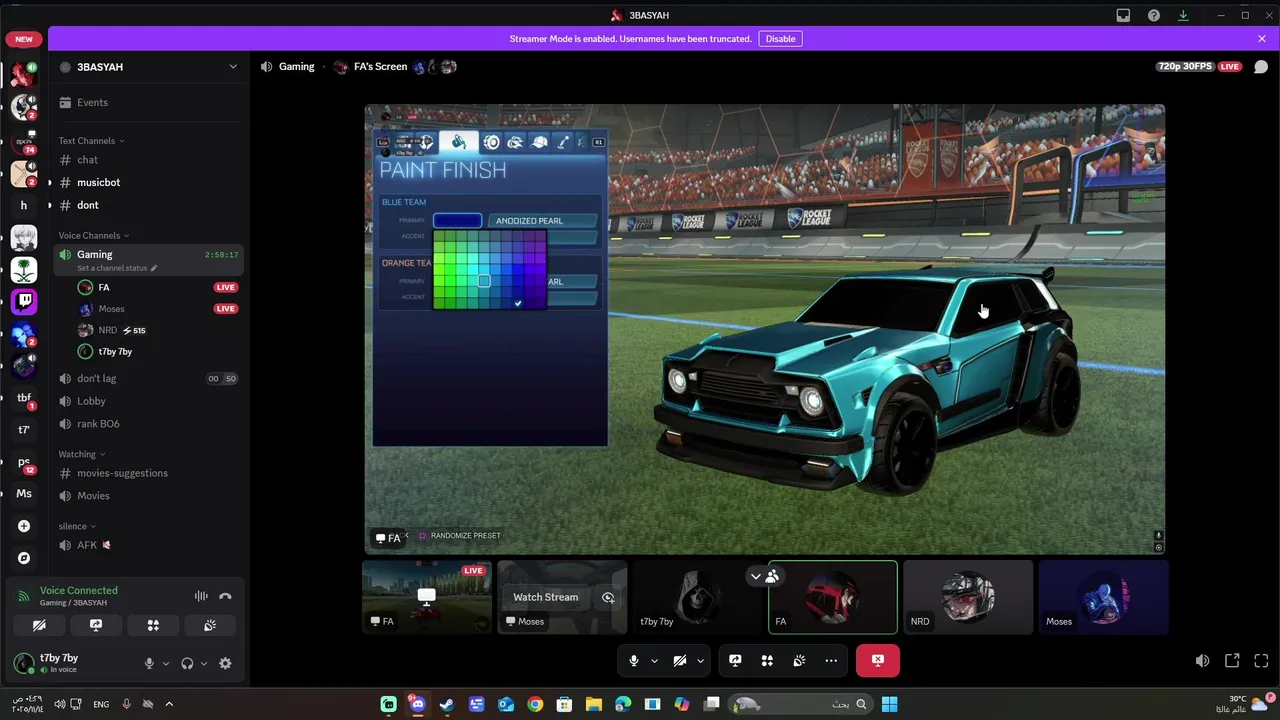This screenshot has height=720, width=1280.
Task: Pop out the stream window icon
Action: point(1232,660)
